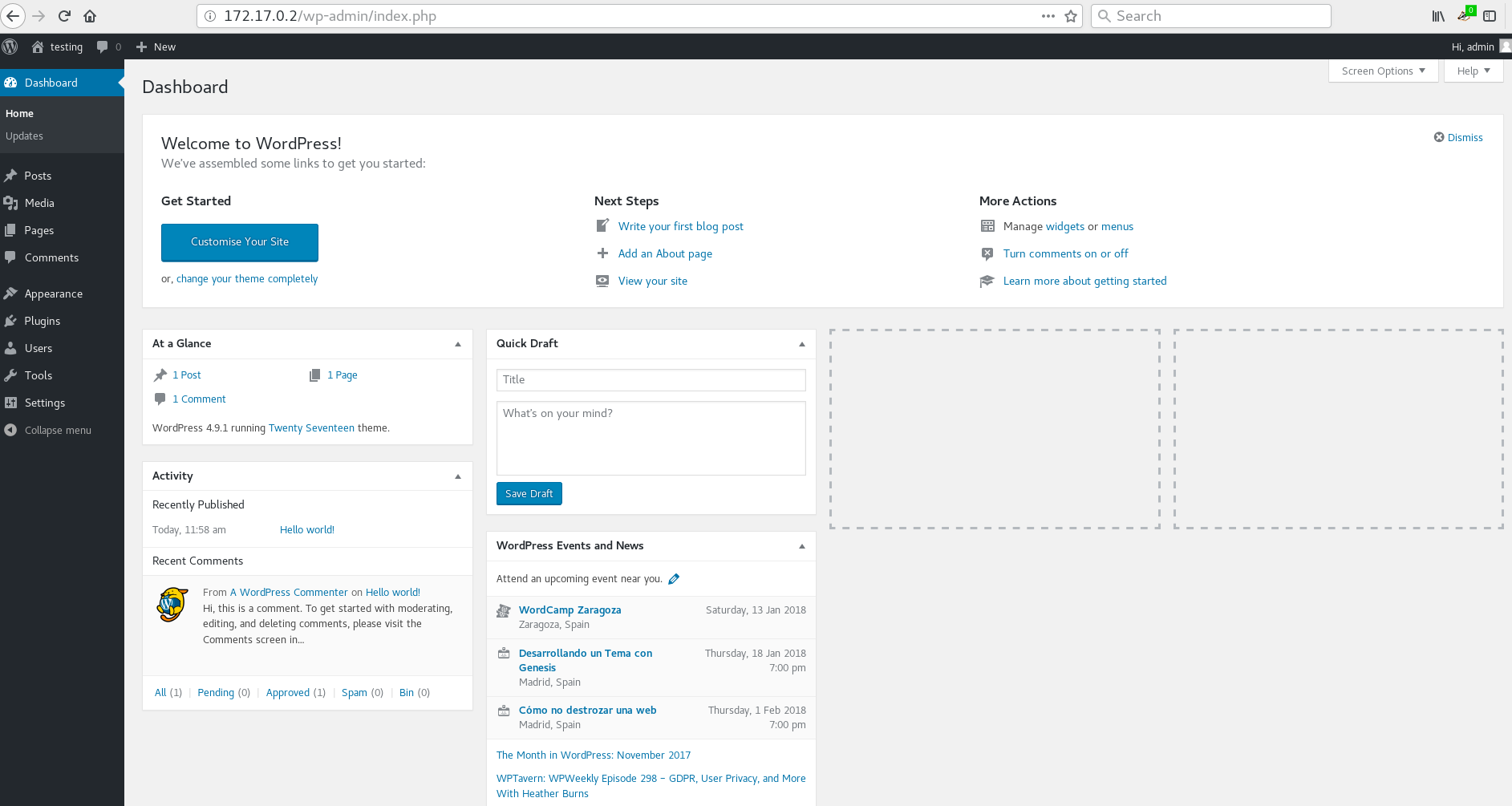
Task: Open the Plugins menu in sidebar
Action: [42, 321]
